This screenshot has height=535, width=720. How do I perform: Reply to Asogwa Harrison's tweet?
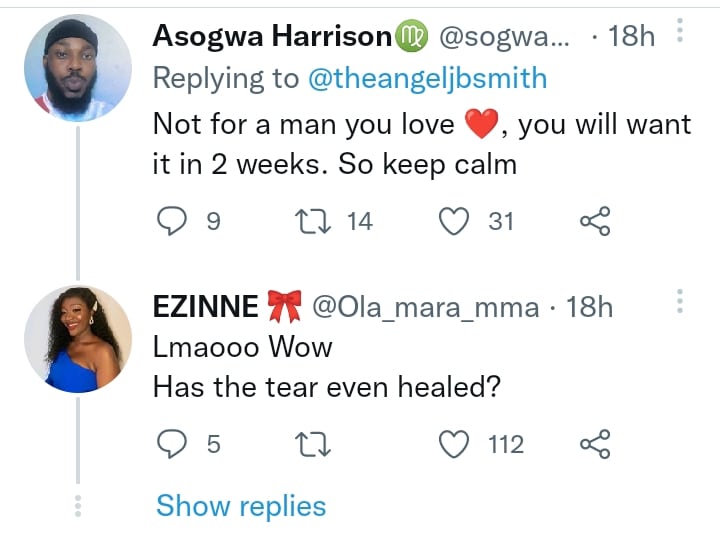click(x=172, y=221)
